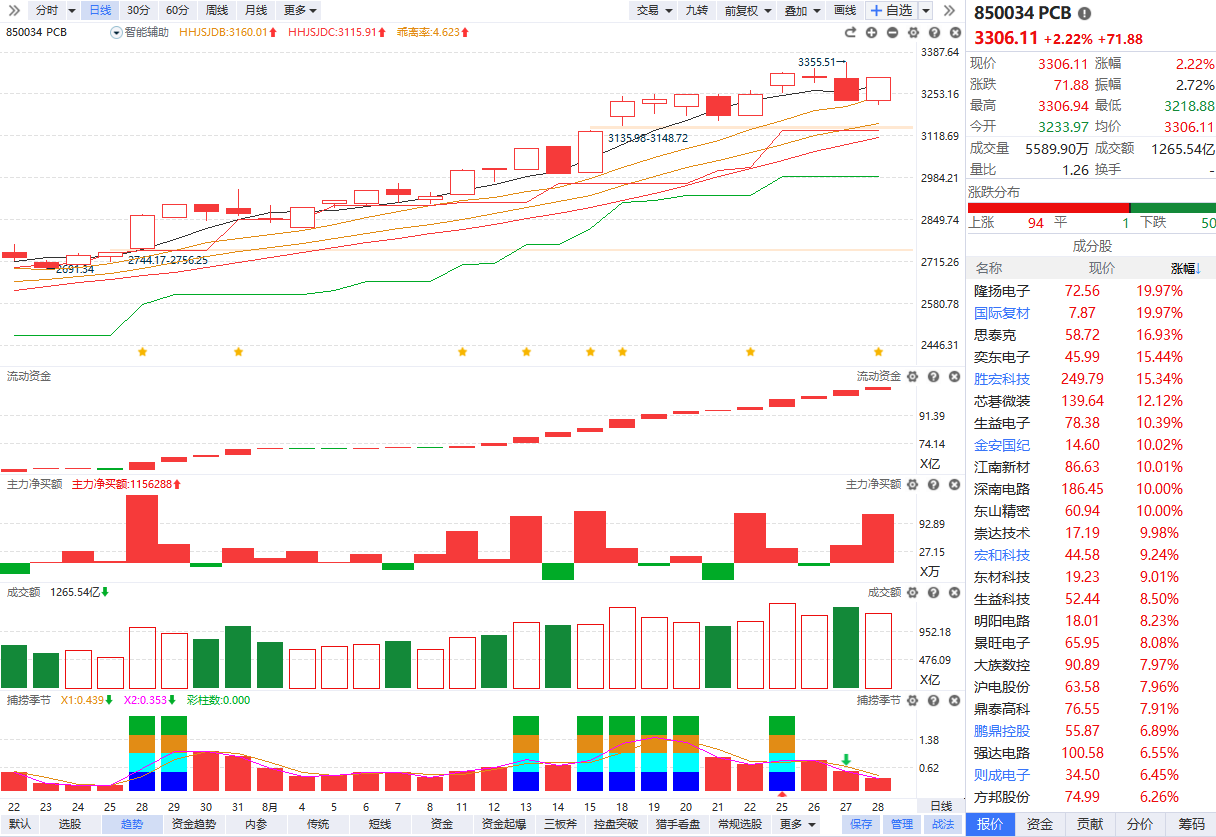Switch to the 周线 weekly tab

[x=217, y=10]
